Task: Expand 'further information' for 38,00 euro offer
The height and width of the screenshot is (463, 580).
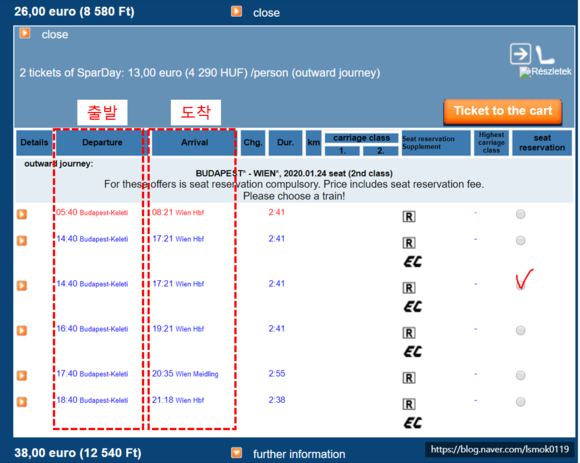Action: pos(237,453)
